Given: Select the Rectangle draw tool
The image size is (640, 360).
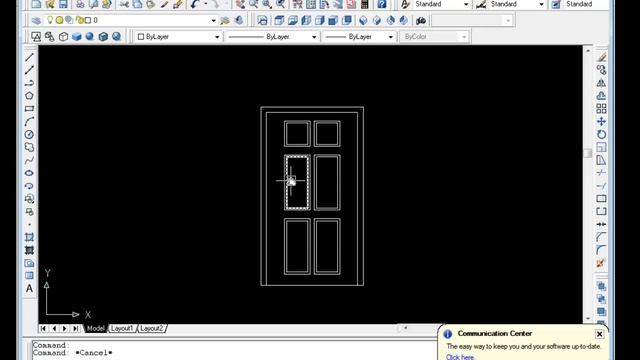Looking at the screenshot, I should pyautogui.click(x=29, y=109).
